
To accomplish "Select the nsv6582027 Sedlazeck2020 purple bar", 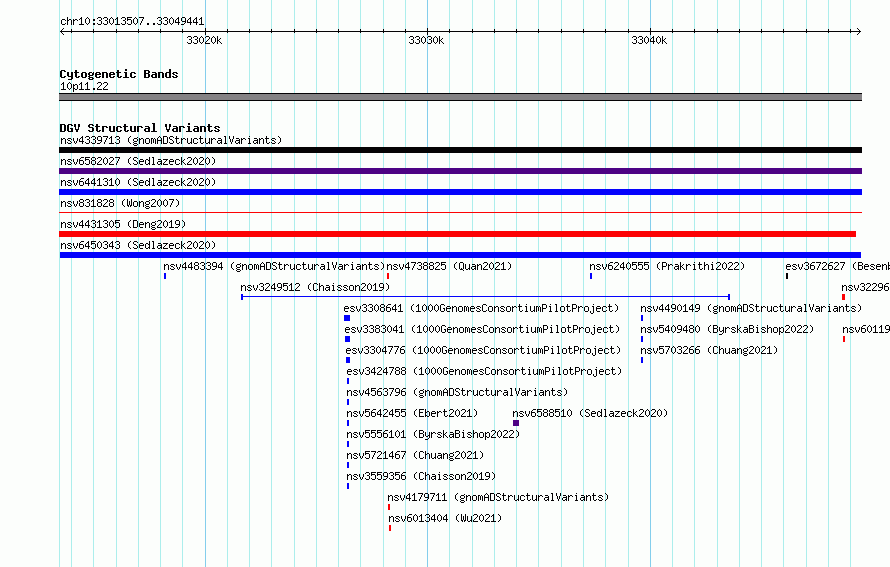I will pyautogui.click(x=460, y=171).
